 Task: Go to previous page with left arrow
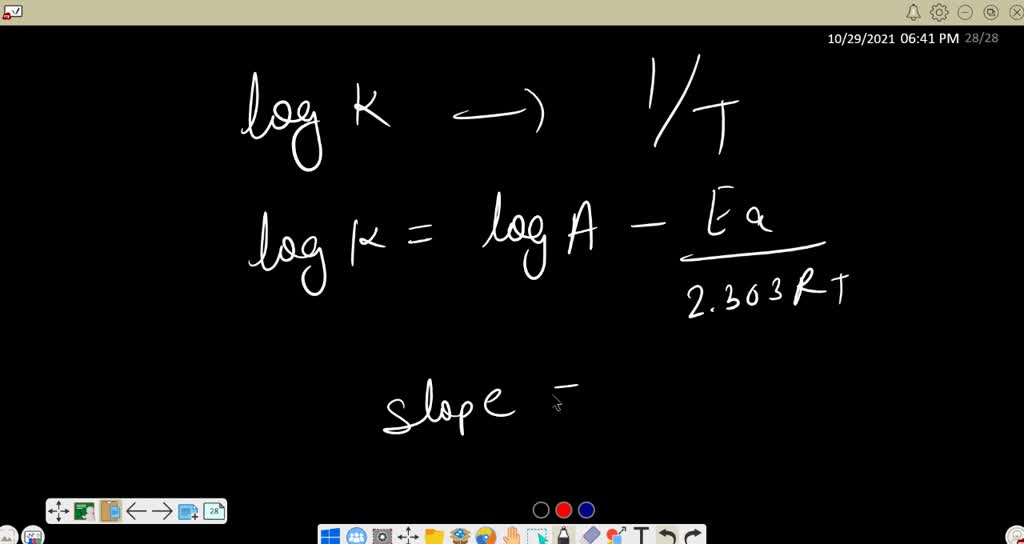[x=136, y=511]
